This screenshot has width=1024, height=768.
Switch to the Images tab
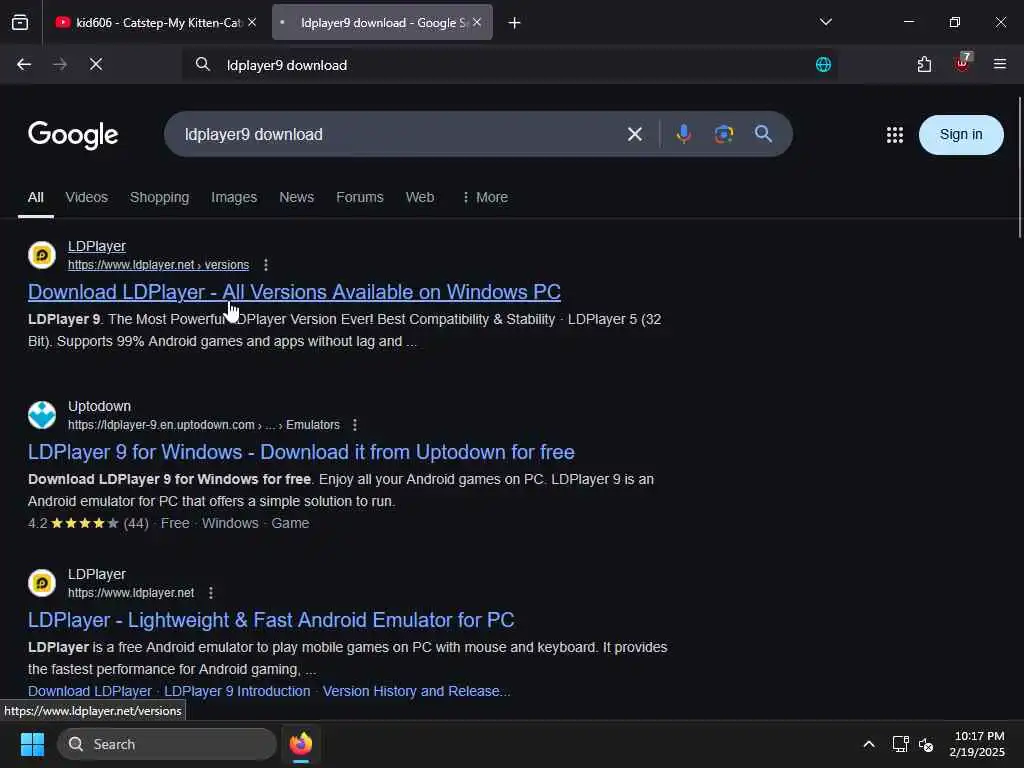point(234,197)
